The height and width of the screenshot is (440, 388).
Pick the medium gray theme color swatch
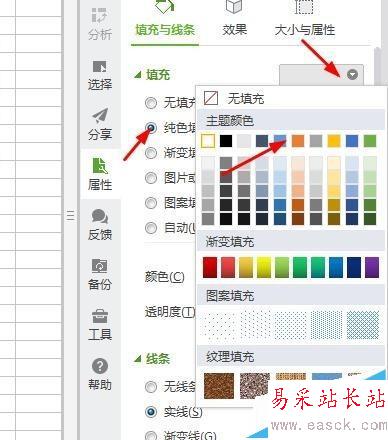click(316, 141)
